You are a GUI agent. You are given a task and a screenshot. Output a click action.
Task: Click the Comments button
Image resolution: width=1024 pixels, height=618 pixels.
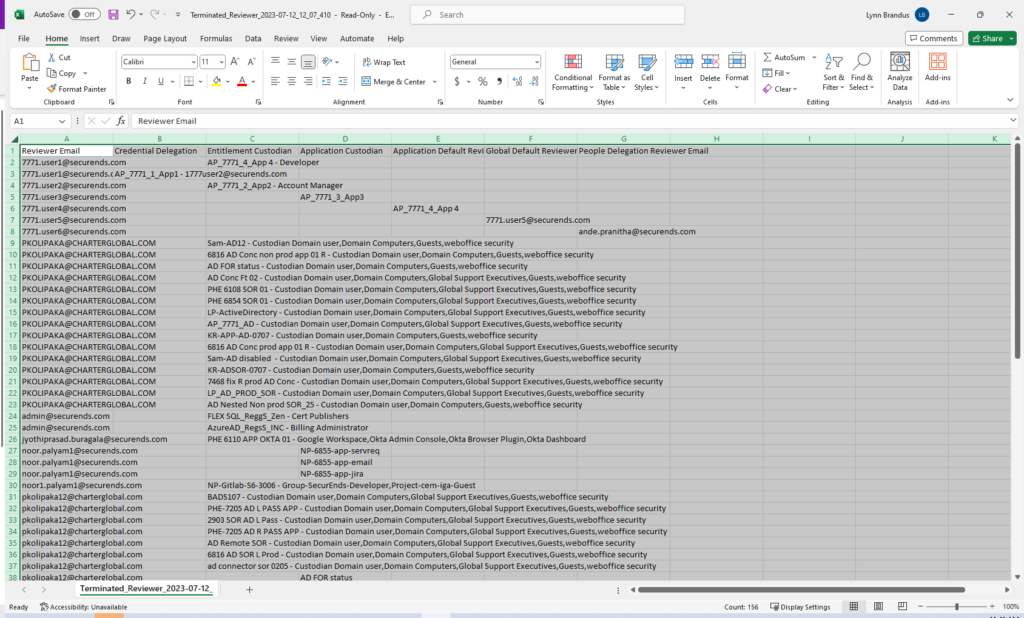pos(934,39)
